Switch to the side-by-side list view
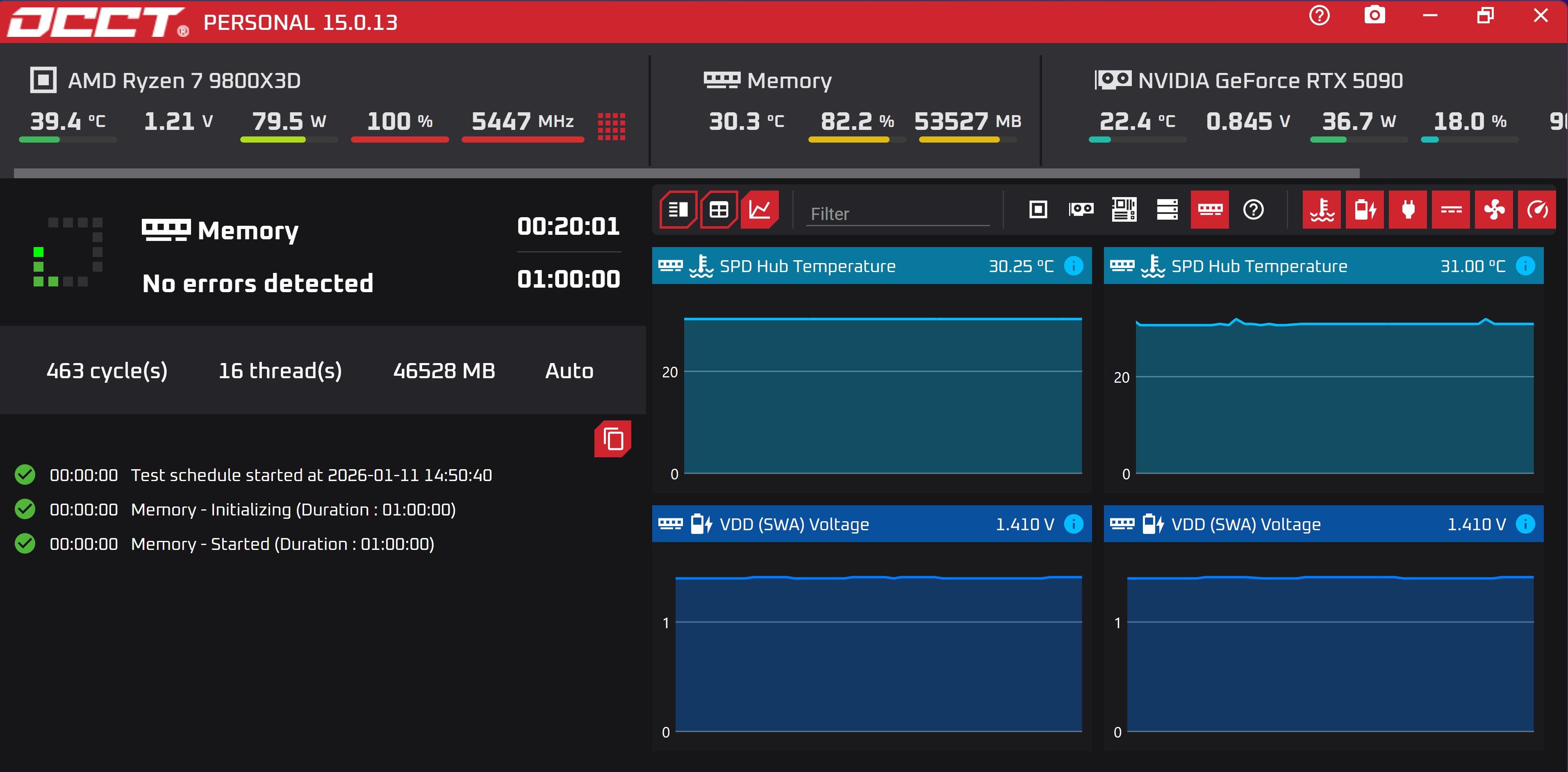This screenshot has width=1568, height=772. 678,210
